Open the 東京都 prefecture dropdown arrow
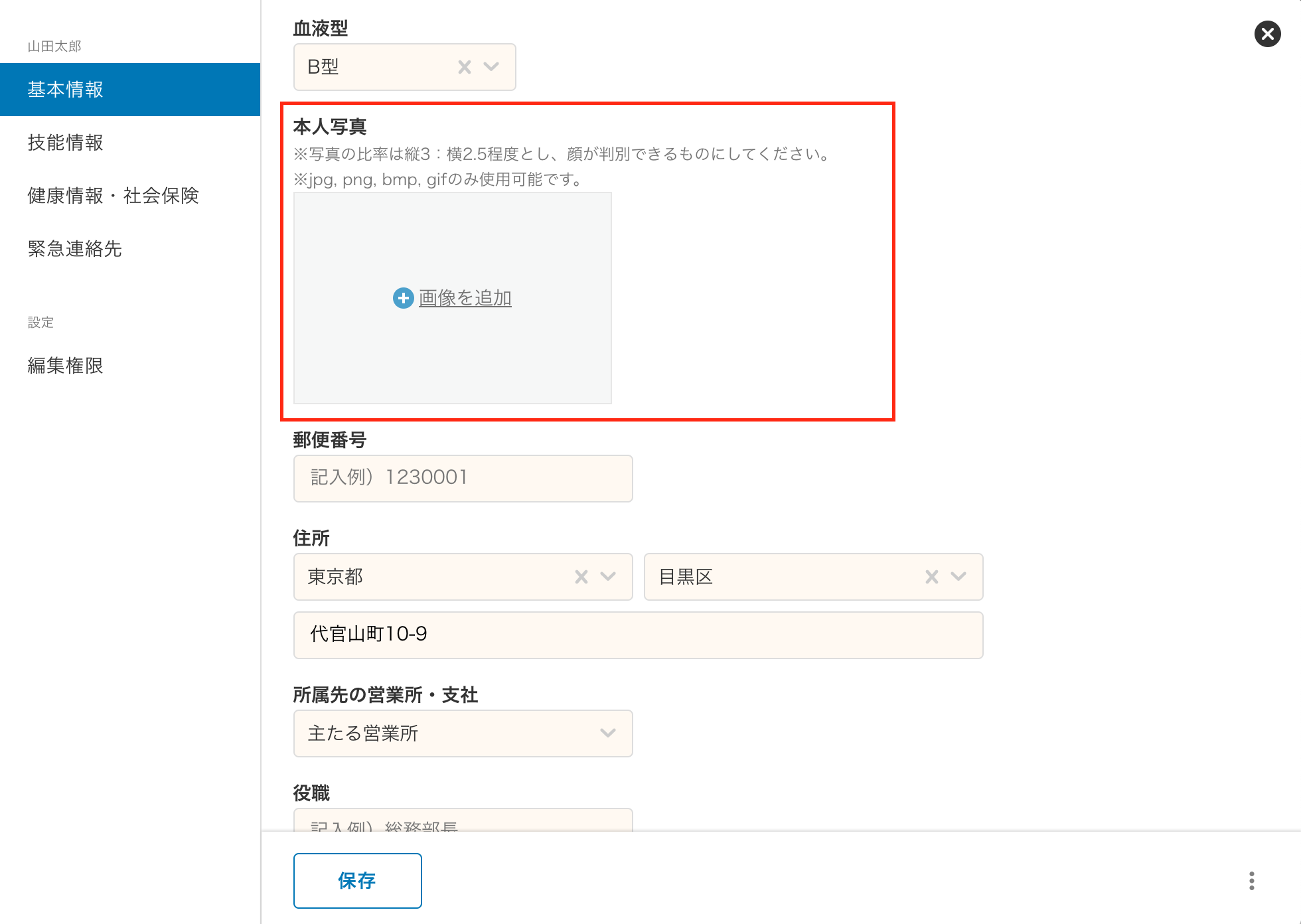 click(608, 577)
